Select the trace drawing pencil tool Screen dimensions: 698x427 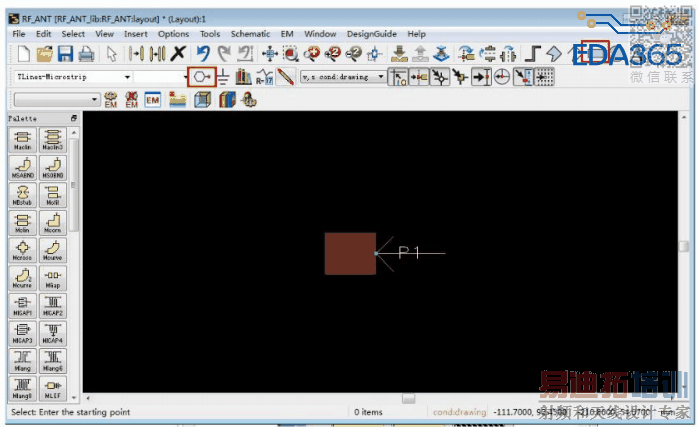(285, 77)
